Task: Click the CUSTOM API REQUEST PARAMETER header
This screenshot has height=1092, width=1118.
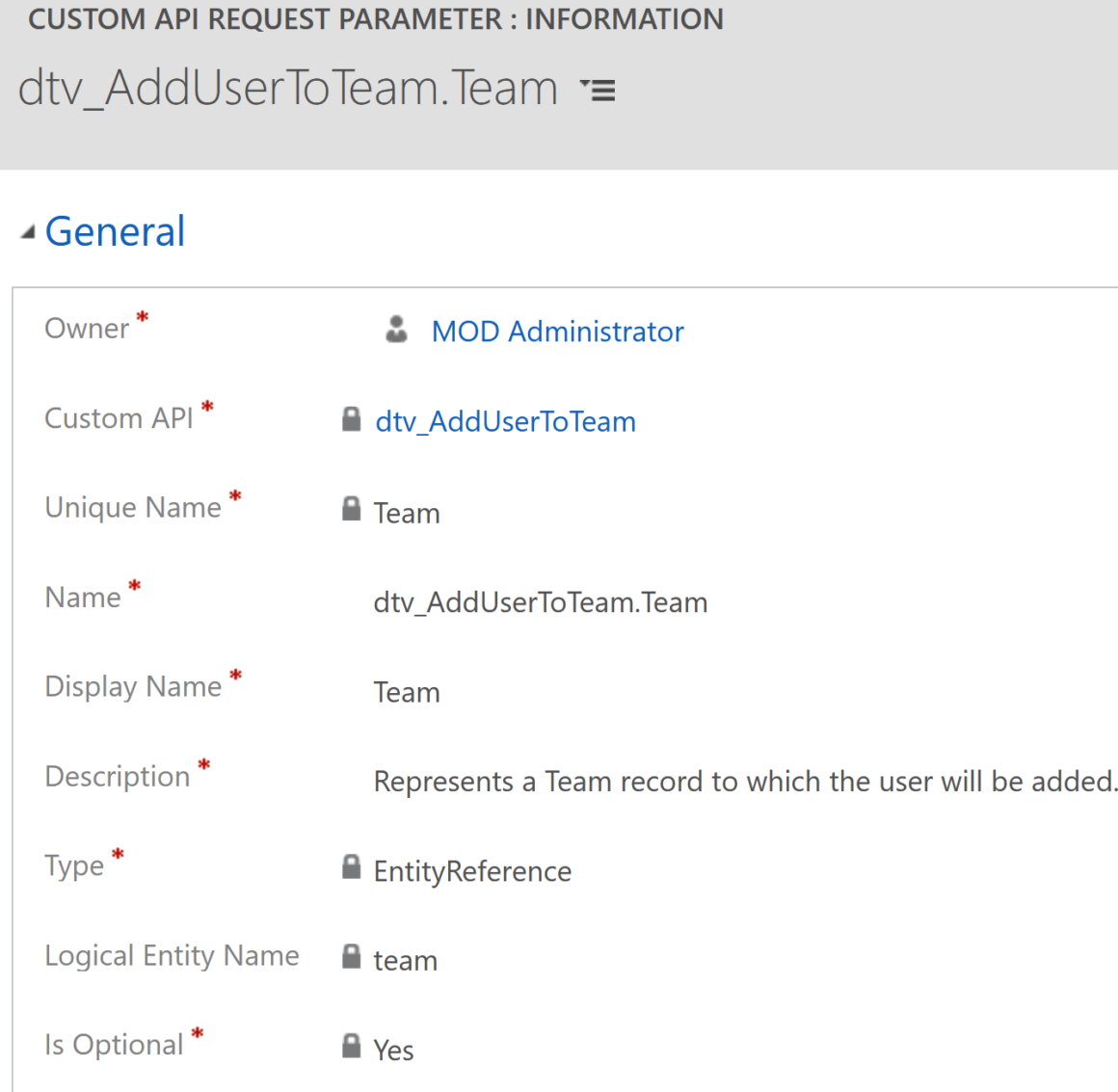Action: click(x=376, y=19)
